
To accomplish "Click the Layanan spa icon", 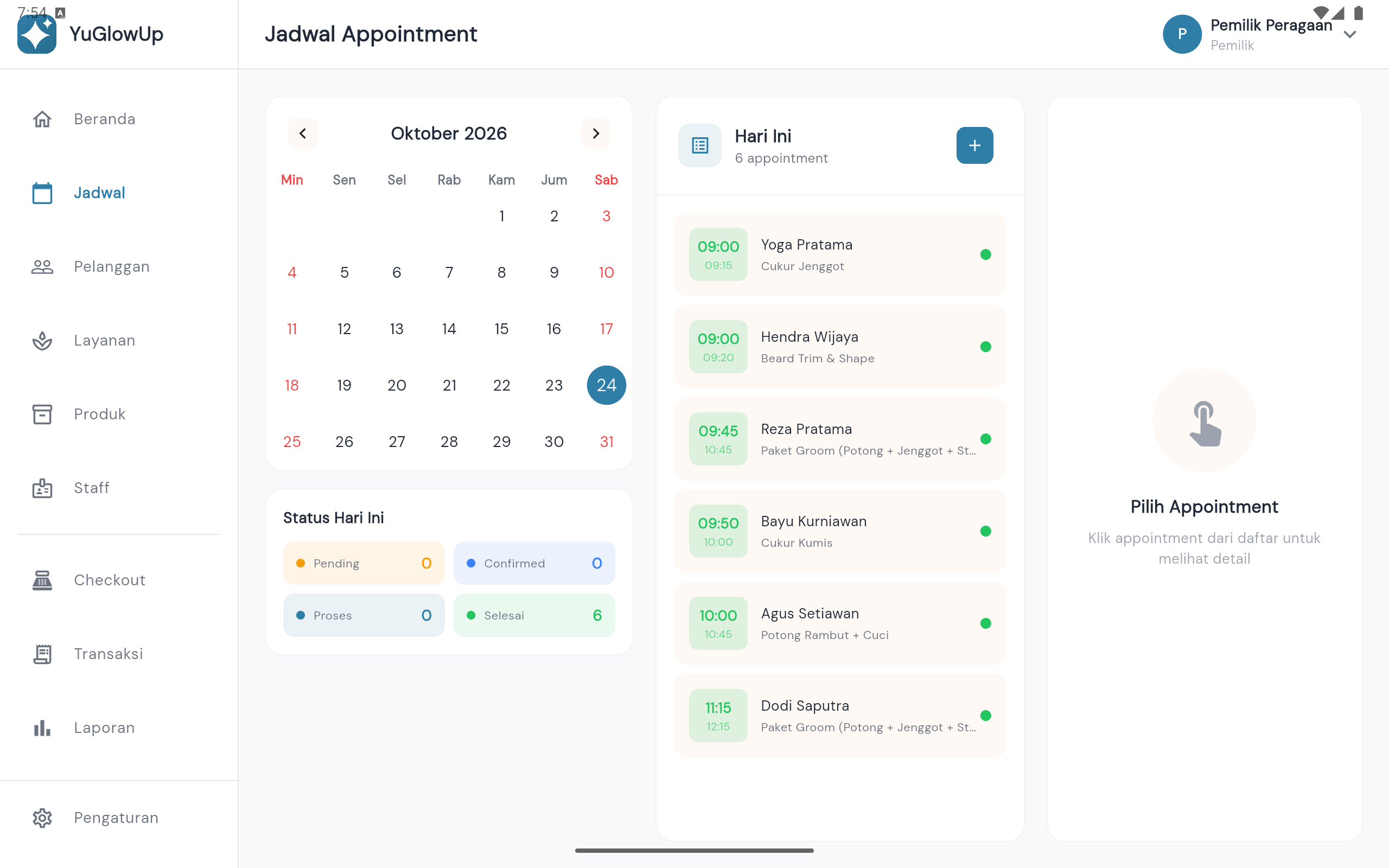I will pyautogui.click(x=42, y=341).
